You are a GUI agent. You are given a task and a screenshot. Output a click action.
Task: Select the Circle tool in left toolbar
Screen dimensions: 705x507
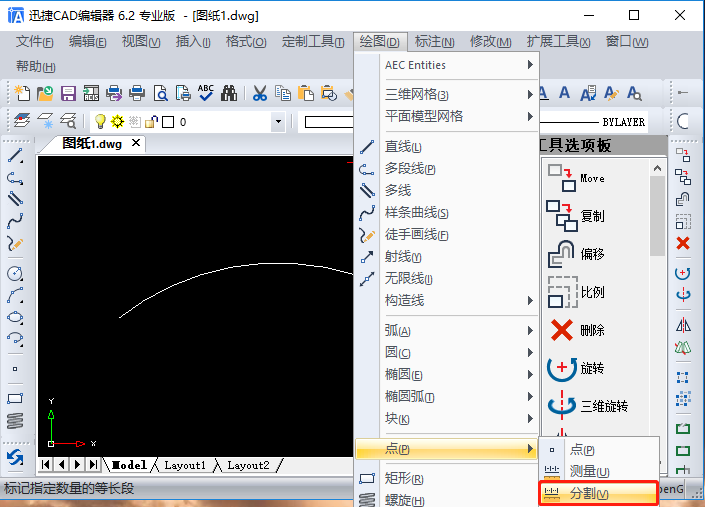[x=15, y=273]
